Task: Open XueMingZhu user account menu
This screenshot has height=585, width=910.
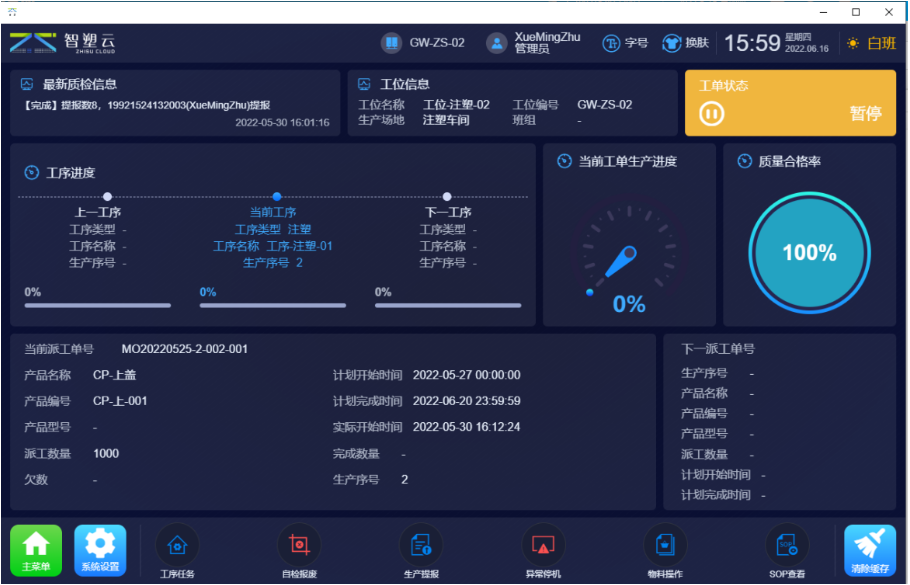Action: [x=534, y=43]
